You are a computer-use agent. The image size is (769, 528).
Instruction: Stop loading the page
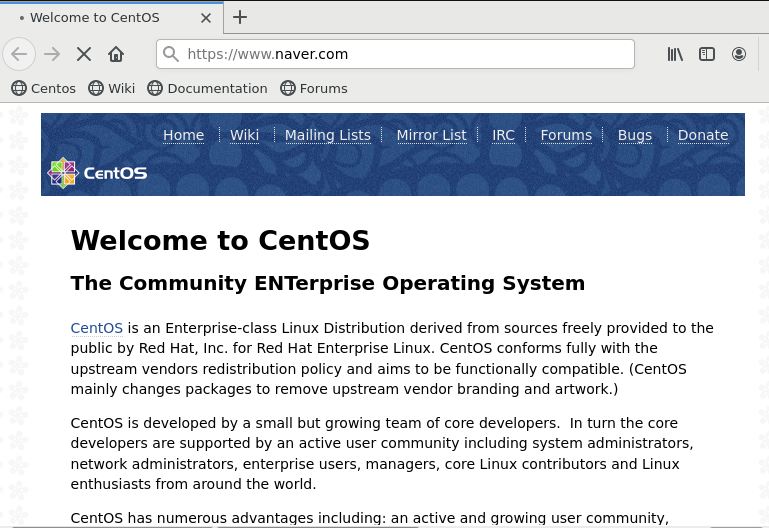[84, 54]
